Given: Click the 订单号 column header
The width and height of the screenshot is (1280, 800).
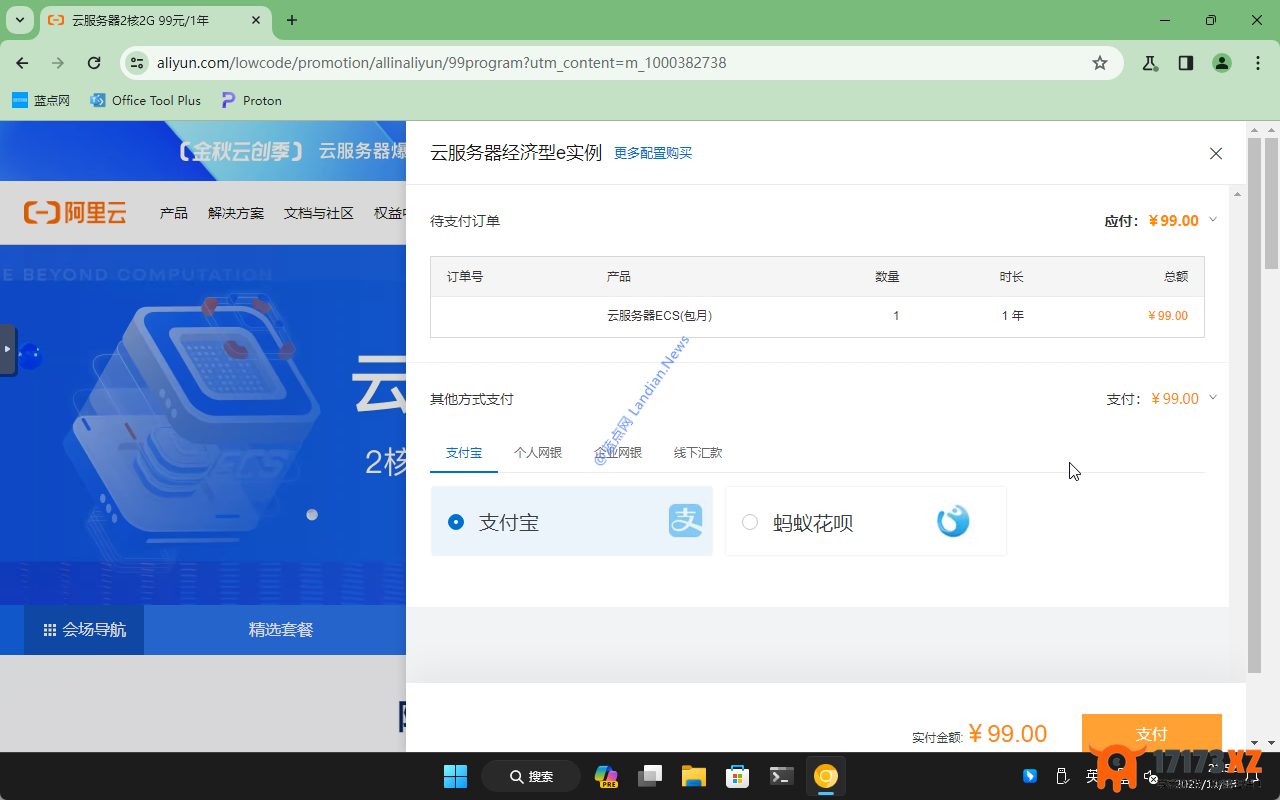Looking at the screenshot, I should pos(465,277).
